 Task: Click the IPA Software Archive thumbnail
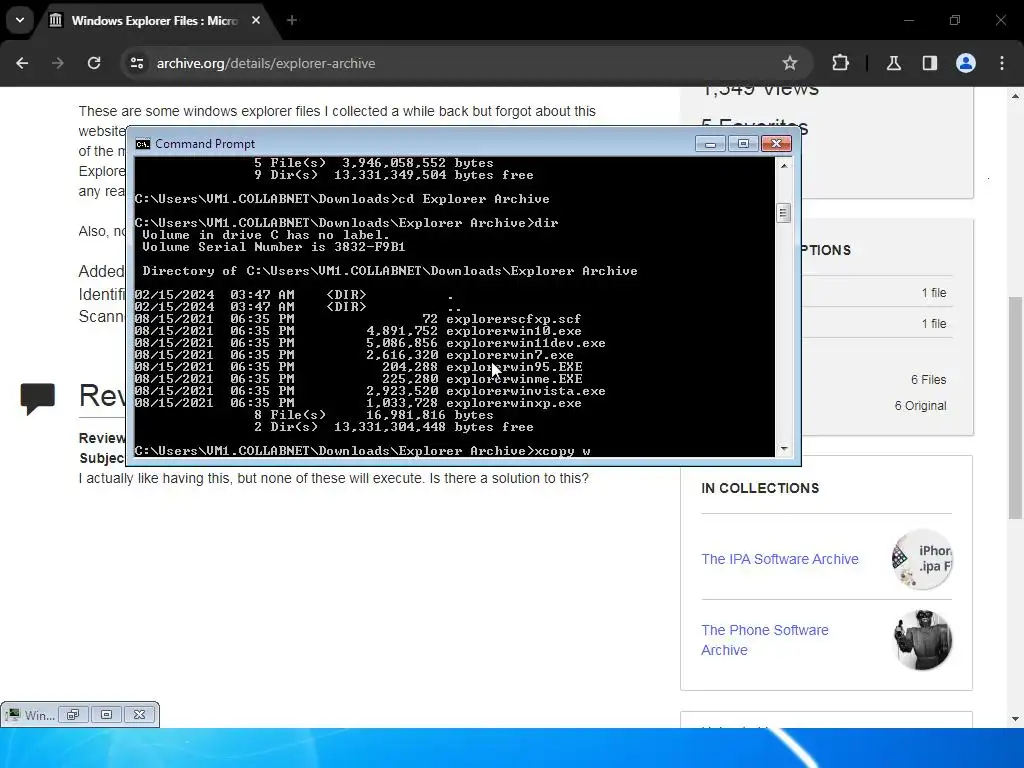coord(922,559)
